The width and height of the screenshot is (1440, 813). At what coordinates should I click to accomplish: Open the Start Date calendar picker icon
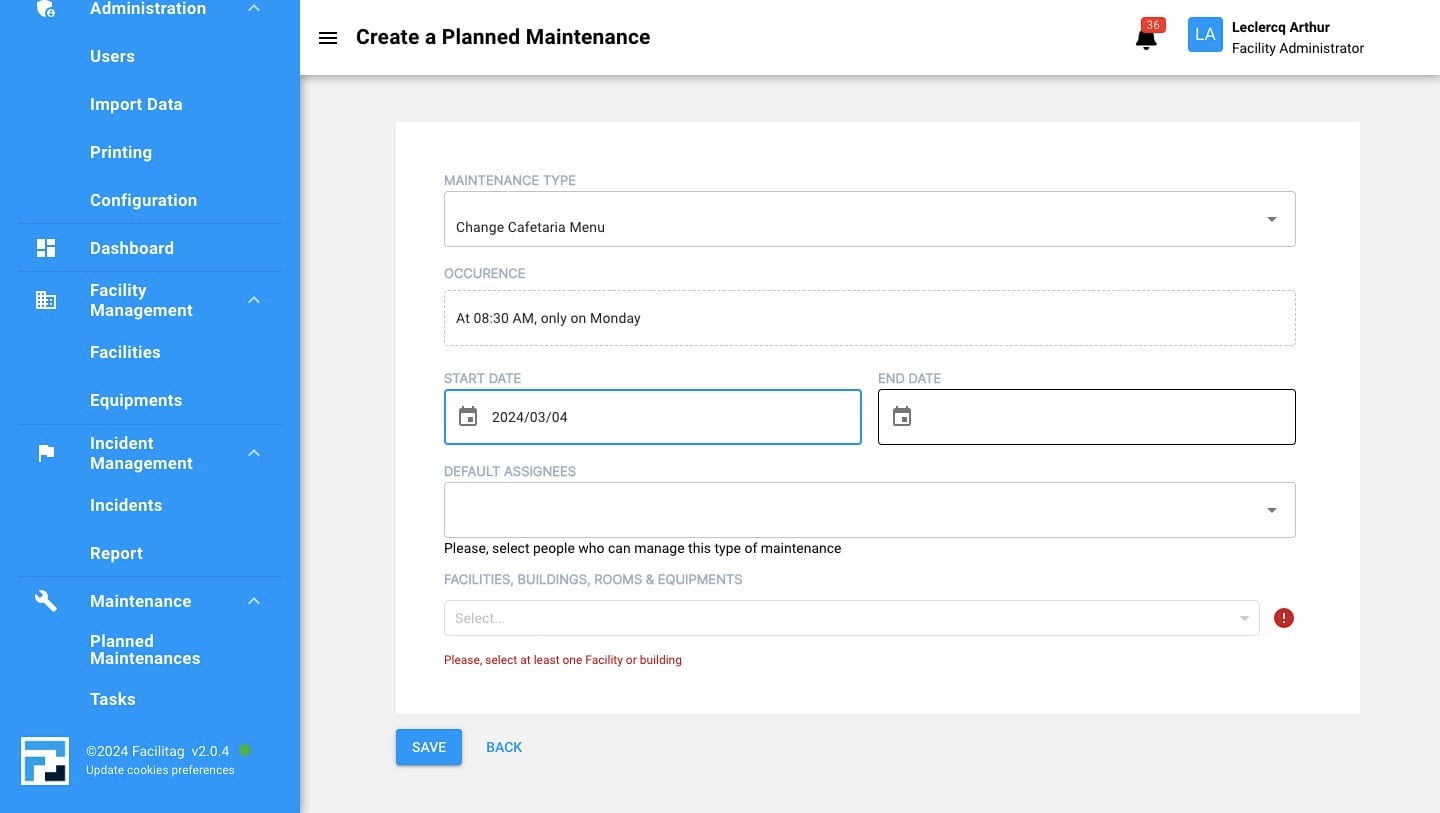(x=468, y=416)
